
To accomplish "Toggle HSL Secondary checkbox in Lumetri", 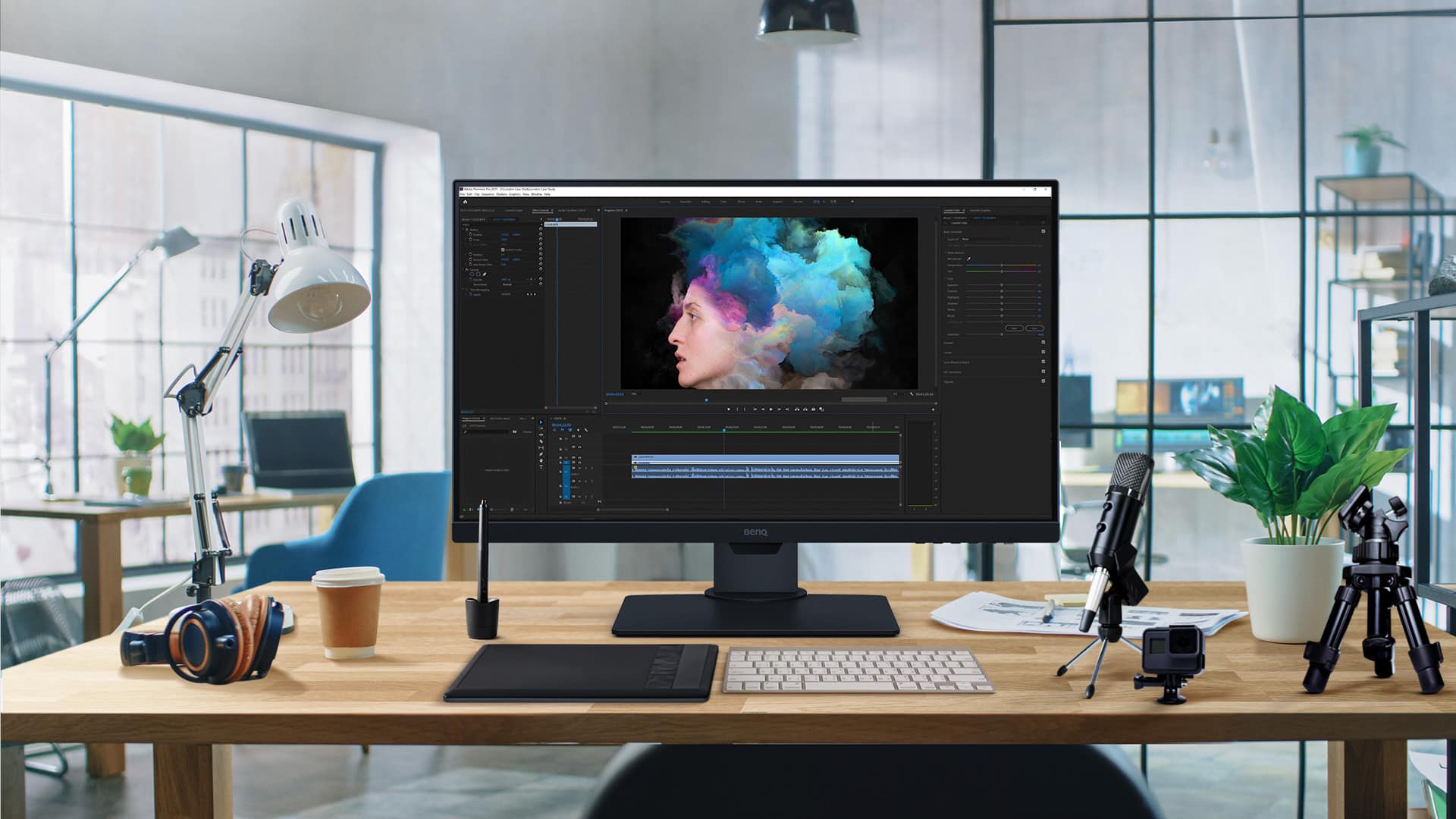I will tap(1043, 372).
